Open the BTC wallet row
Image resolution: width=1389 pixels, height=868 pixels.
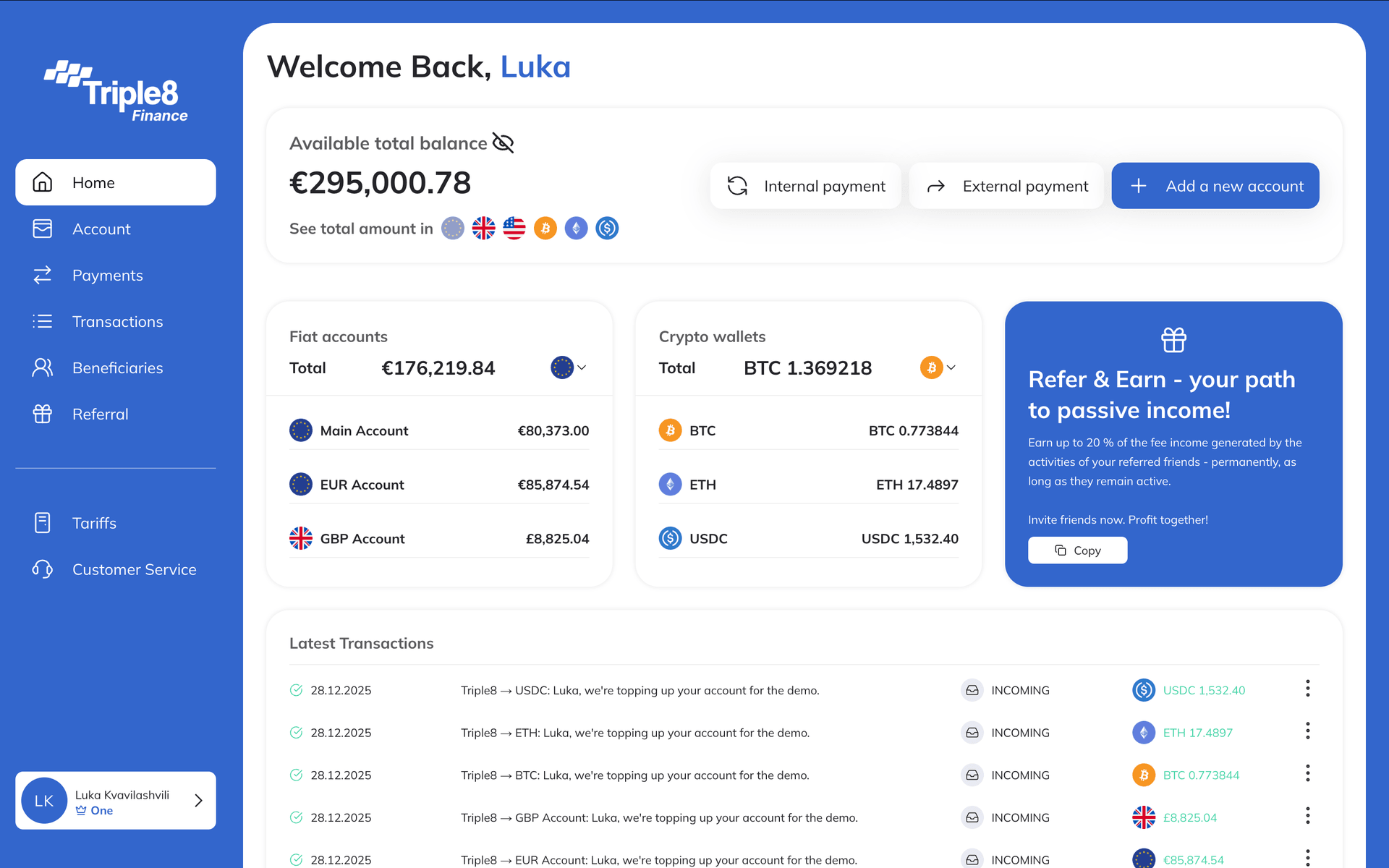coord(809,430)
